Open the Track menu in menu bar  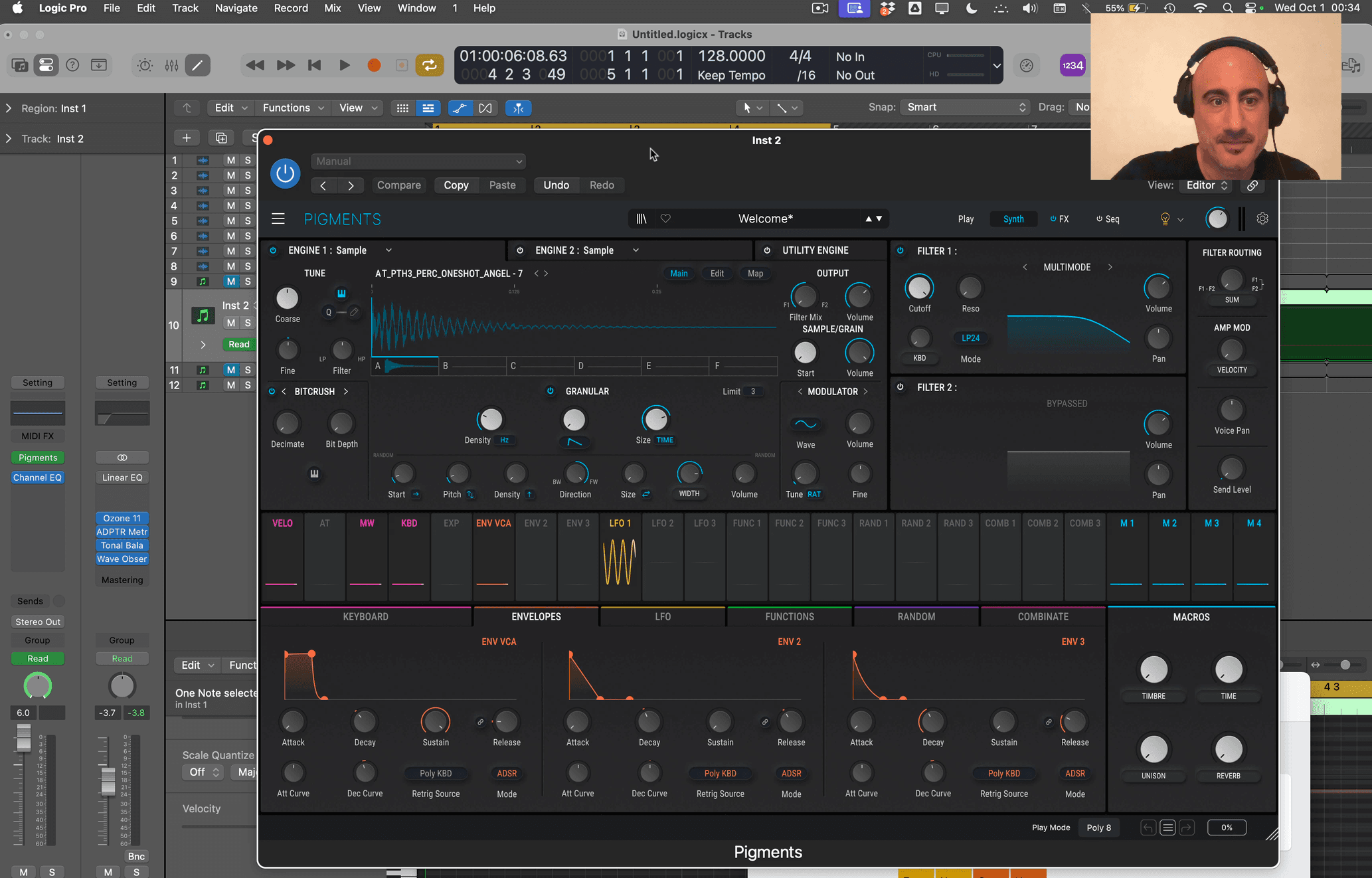(185, 8)
